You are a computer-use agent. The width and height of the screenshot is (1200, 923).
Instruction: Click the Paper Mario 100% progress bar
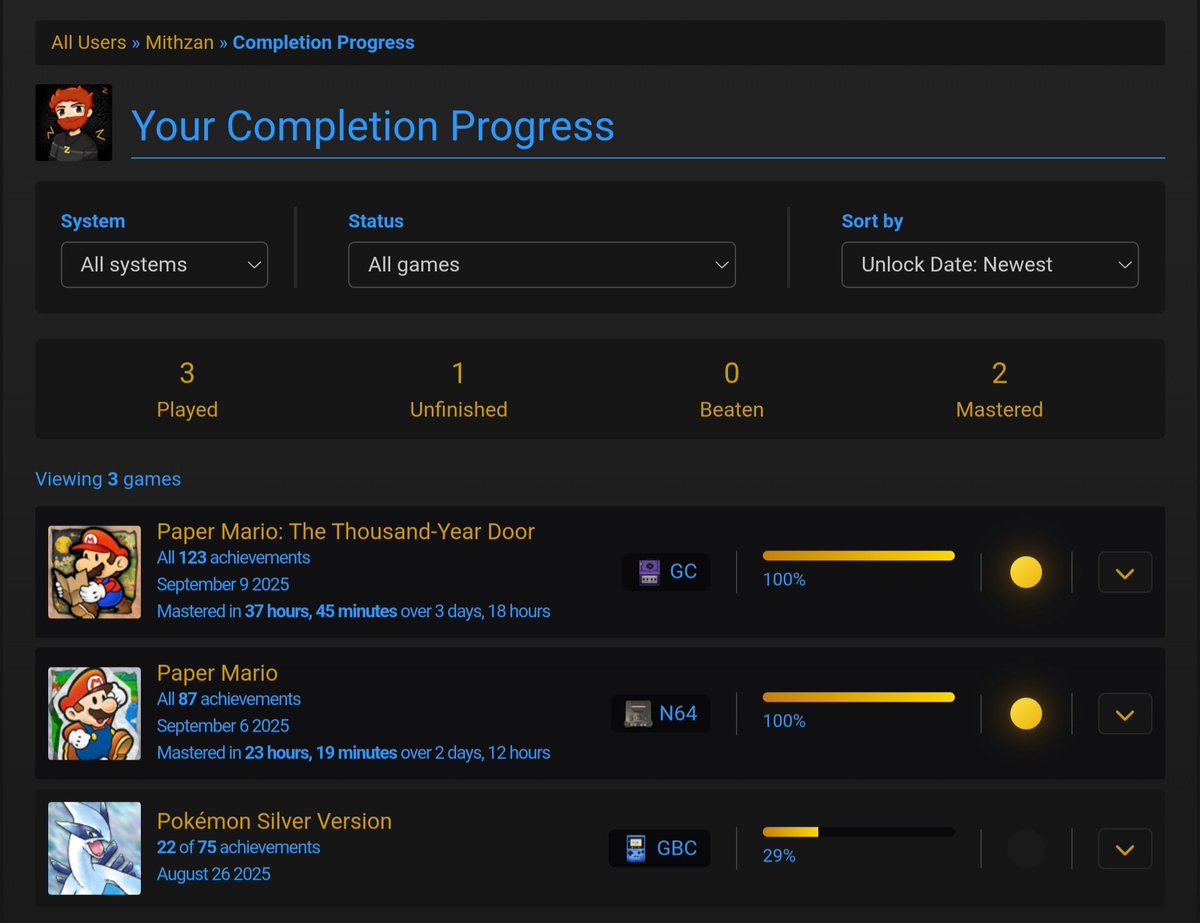coord(859,697)
